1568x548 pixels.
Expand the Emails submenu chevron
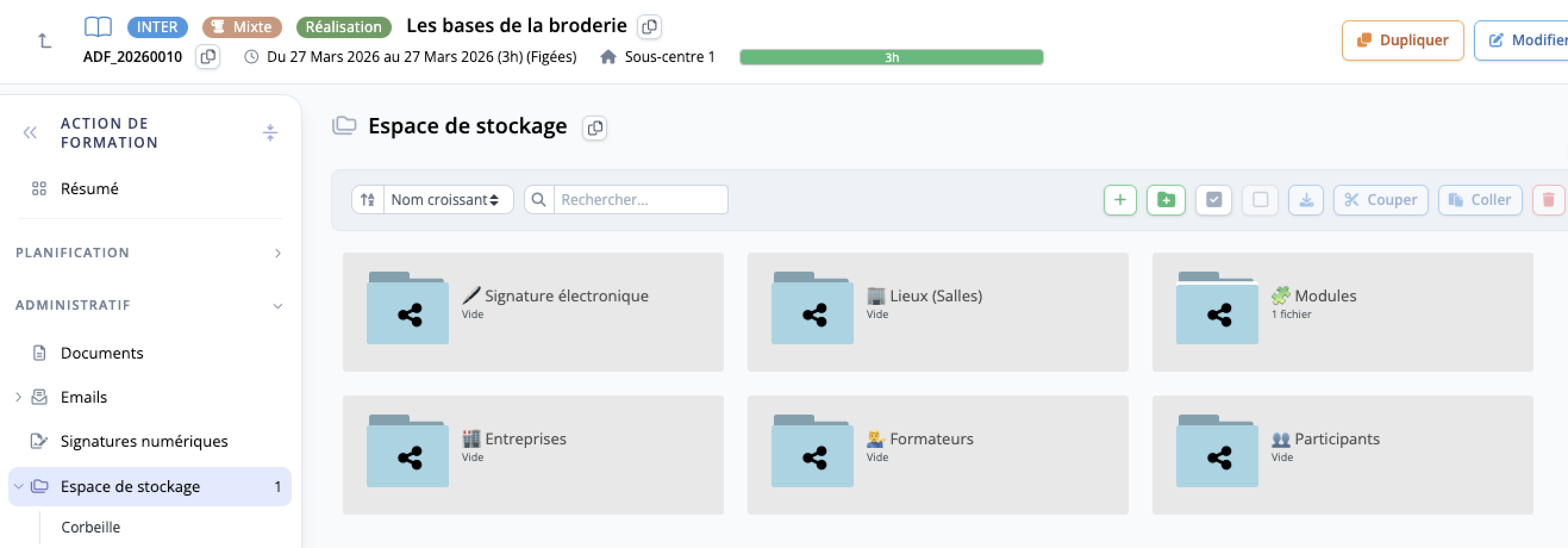pyautogui.click(x=18, y=397)
